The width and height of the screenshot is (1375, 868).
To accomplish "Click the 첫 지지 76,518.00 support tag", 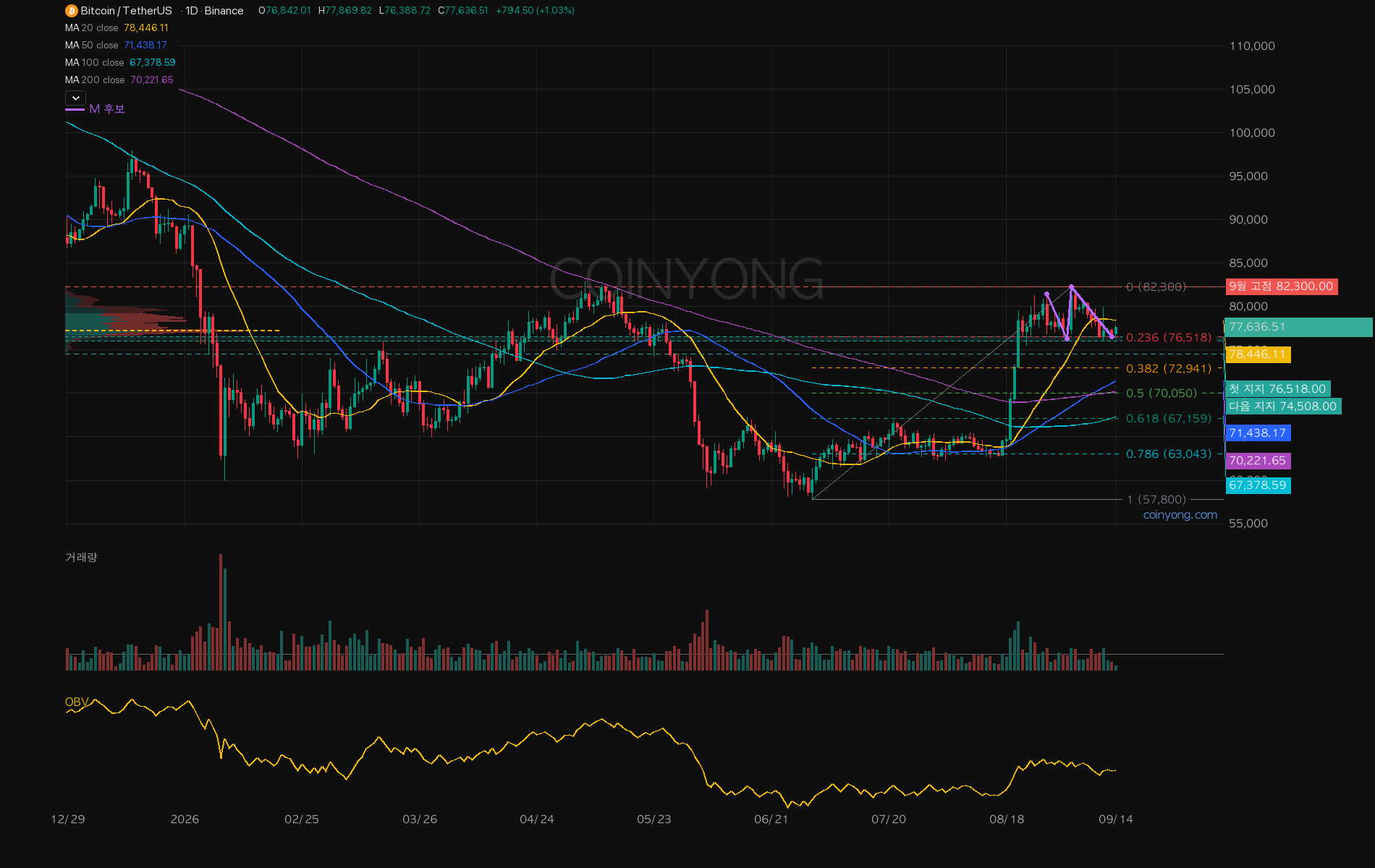I will click(1277, 389).
